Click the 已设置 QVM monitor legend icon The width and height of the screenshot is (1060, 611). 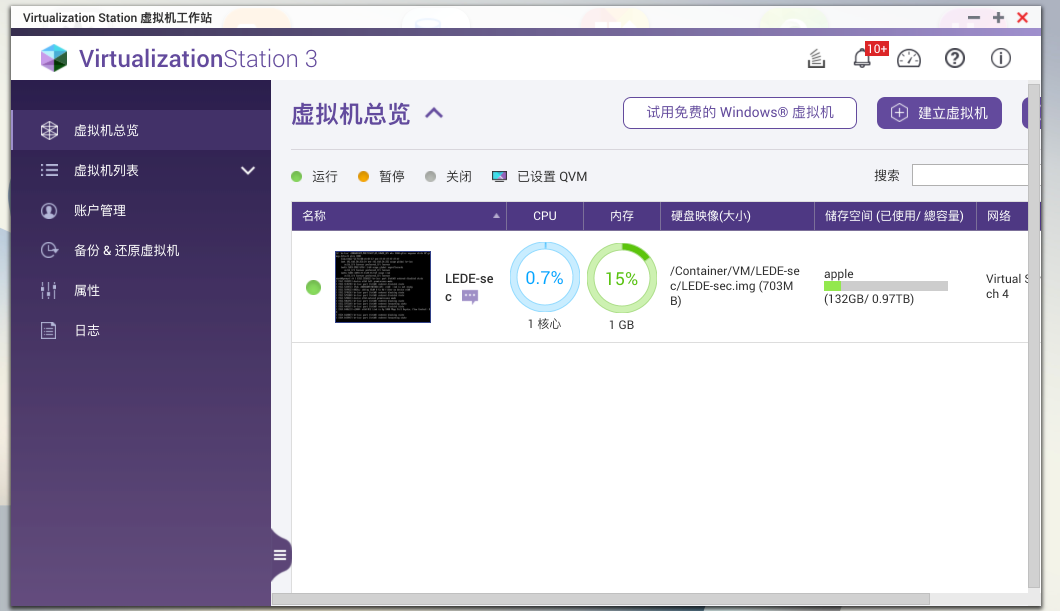[x=499, y=176]
